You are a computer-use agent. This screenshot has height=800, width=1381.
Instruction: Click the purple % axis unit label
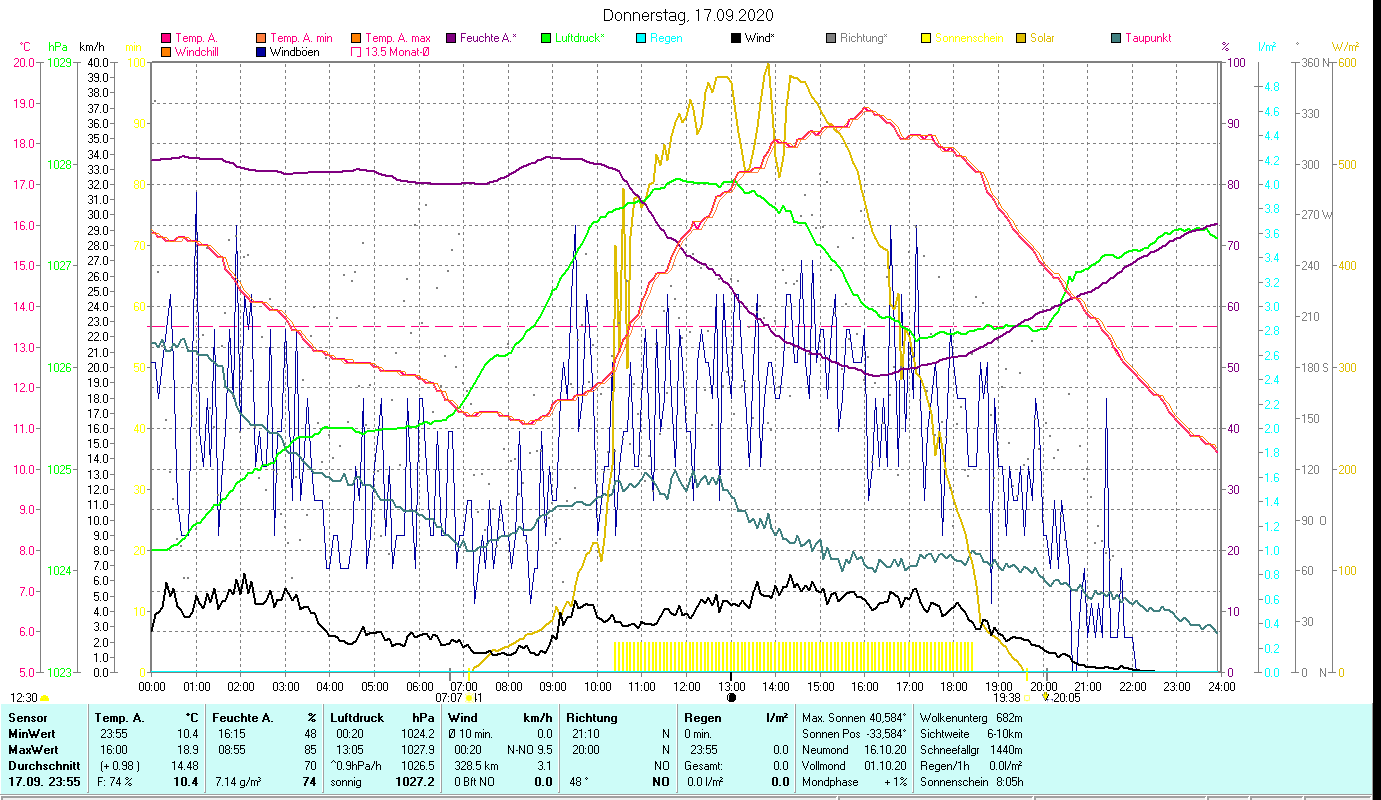point(1225,47)
